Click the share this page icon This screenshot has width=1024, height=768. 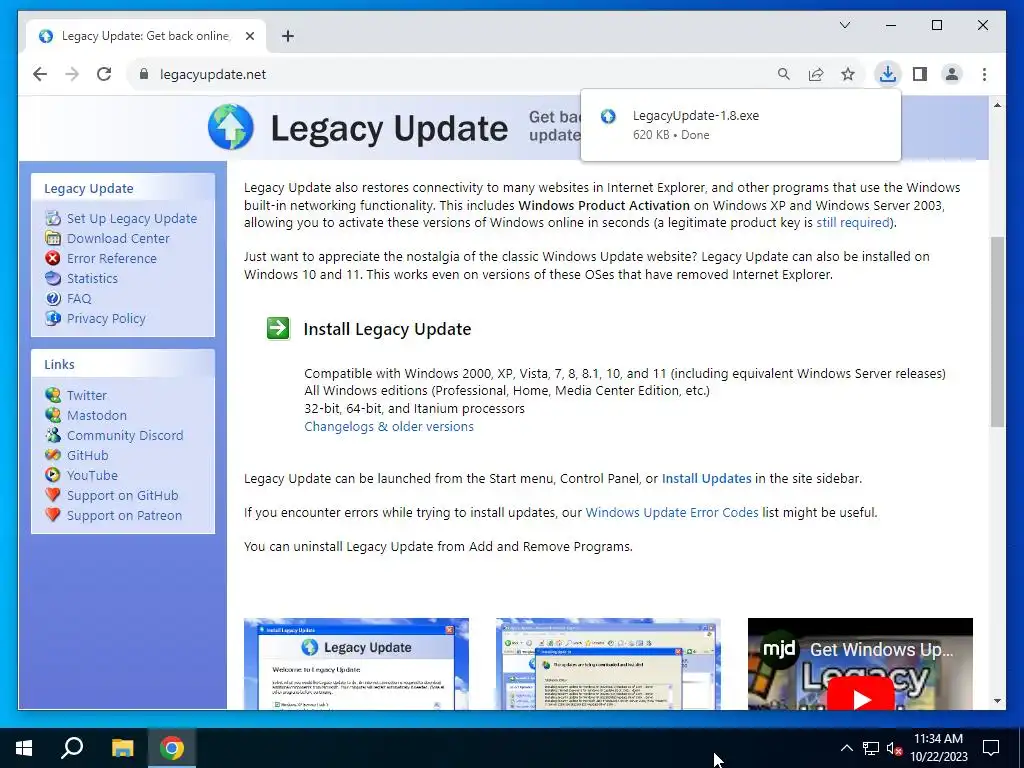tap(816, 74)
